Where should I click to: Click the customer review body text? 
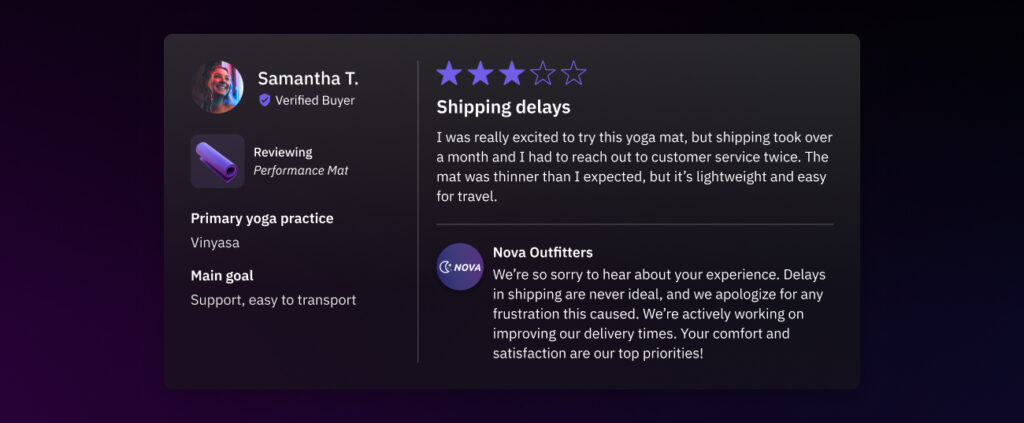[634, 167]
